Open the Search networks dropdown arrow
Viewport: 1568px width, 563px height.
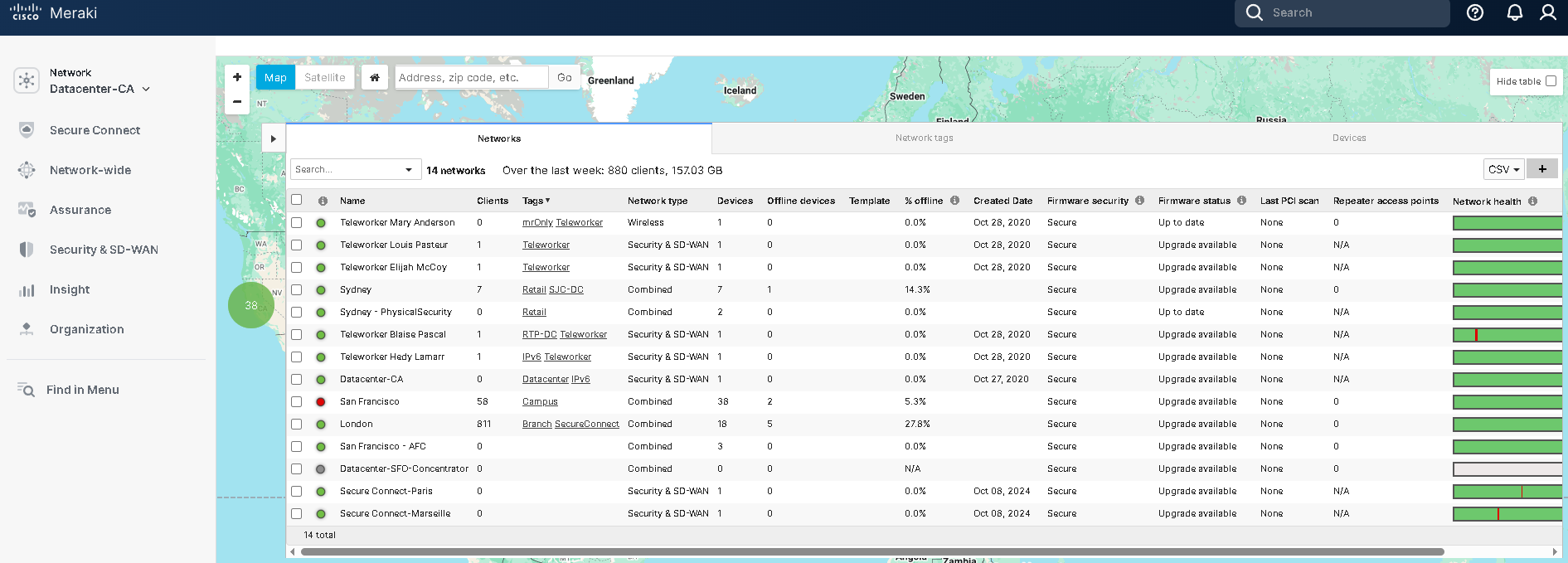point(409,169)
